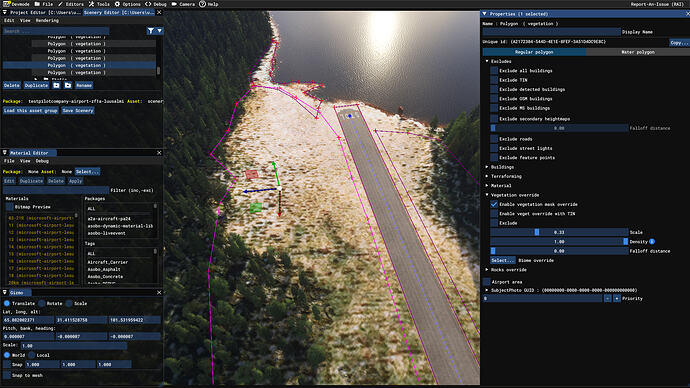This screenshot has height=388, width=690.
Task: Collapse the Material Editor panel arrow
Action: pos(5,153)
